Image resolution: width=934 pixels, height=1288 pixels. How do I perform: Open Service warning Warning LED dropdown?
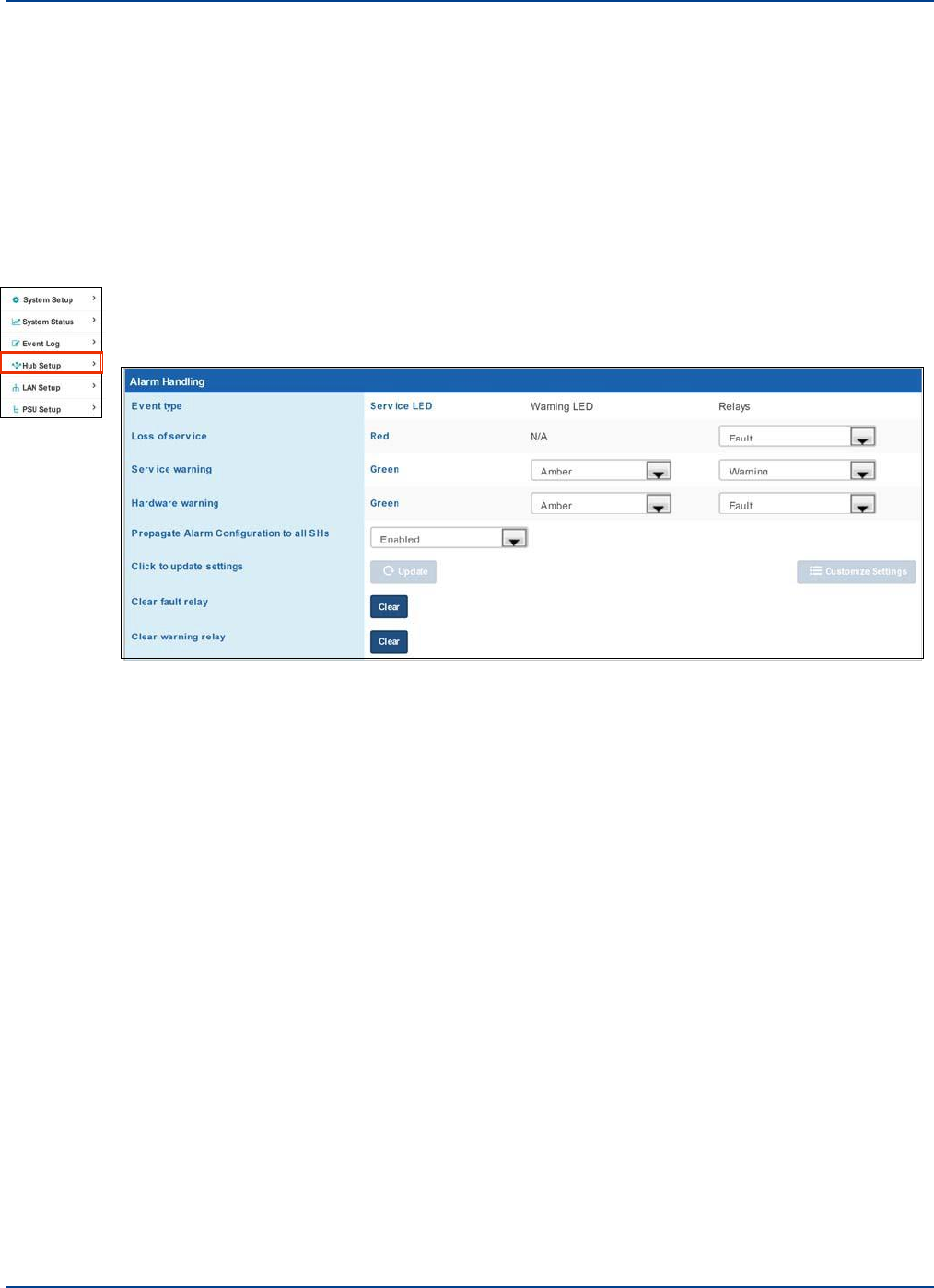pyautogui.click(x=601, y=470)
